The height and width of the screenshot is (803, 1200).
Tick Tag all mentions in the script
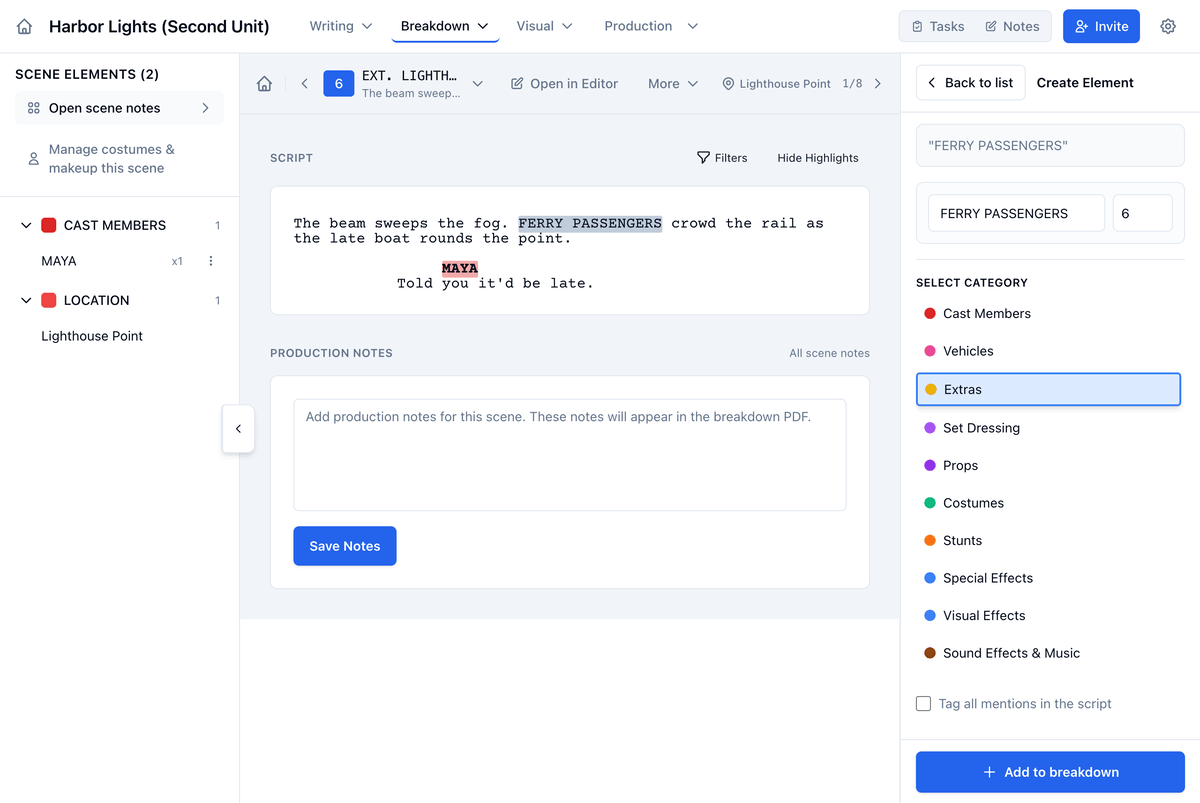pos(923,704)
